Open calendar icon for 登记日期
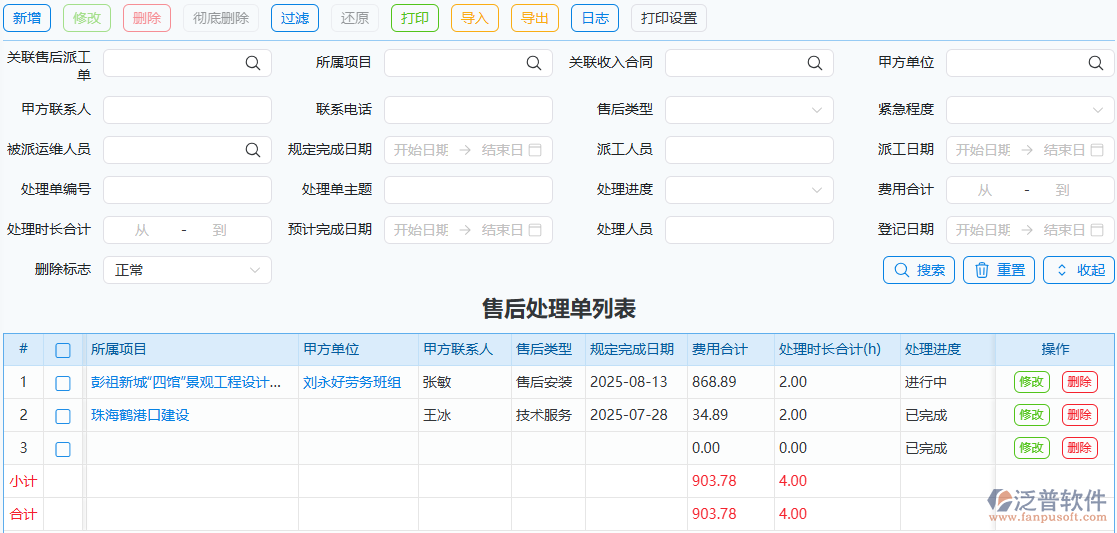 pos(1097,229)
